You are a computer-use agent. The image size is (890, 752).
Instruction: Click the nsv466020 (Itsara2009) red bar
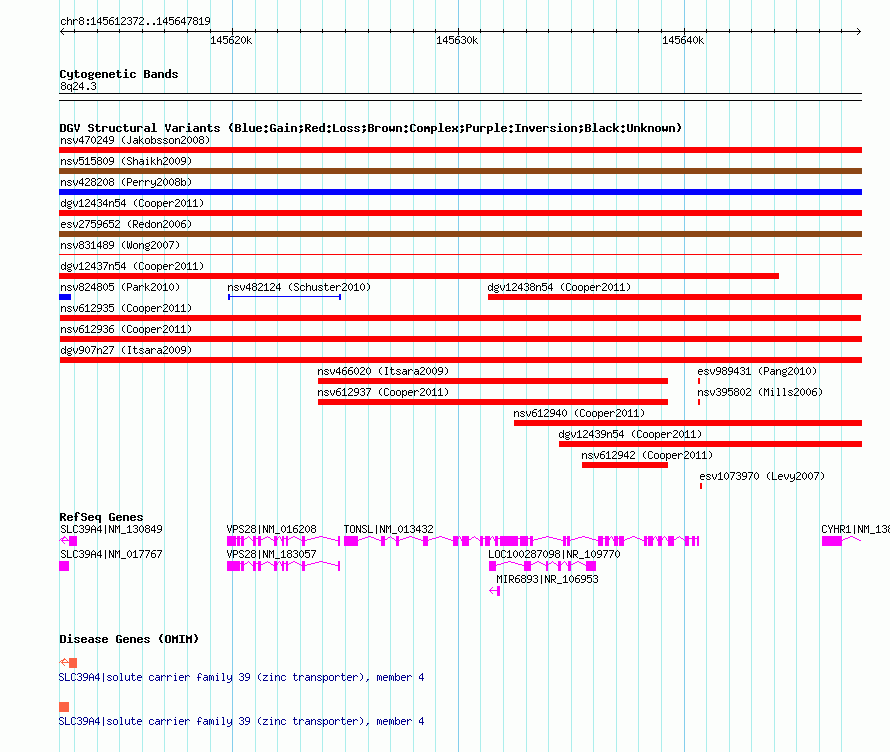coord(493,381)
